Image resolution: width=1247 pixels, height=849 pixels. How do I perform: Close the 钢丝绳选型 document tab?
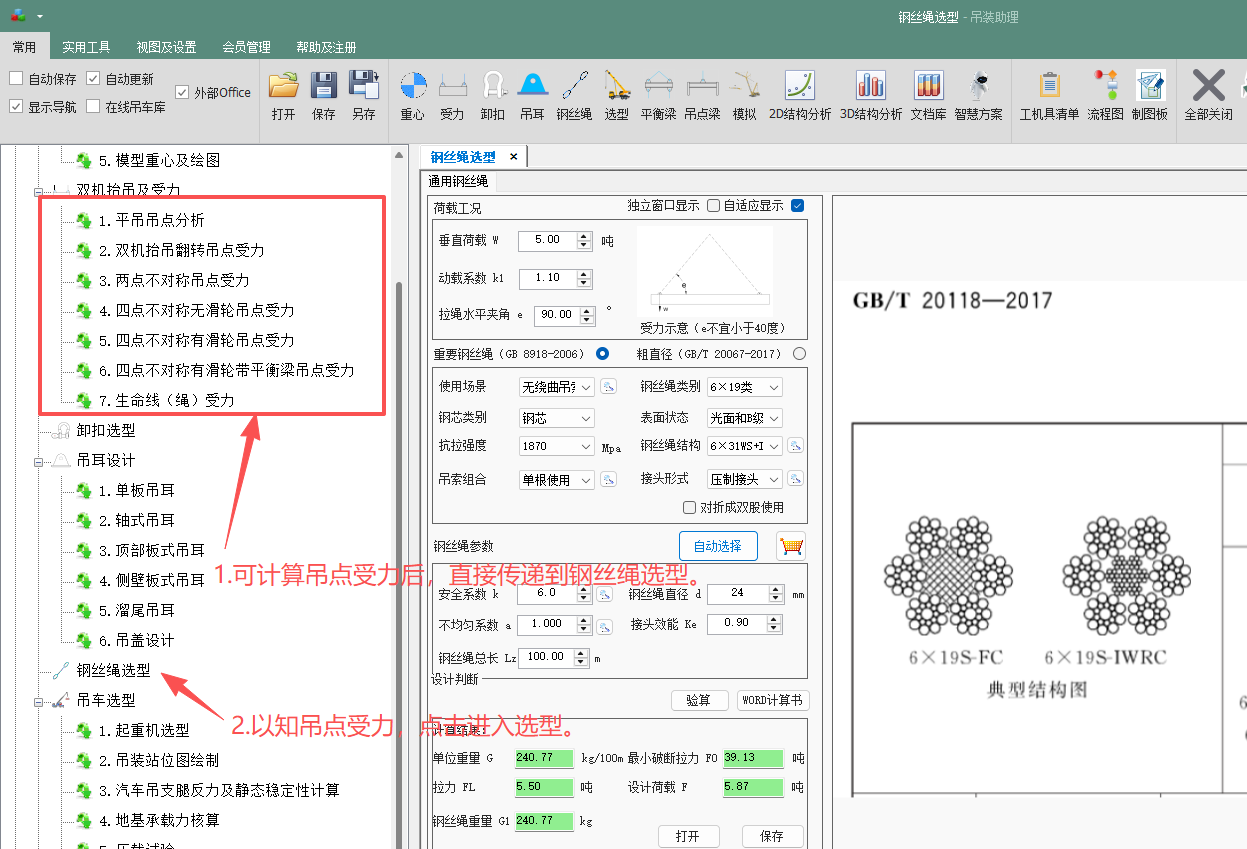click(513, 157)
